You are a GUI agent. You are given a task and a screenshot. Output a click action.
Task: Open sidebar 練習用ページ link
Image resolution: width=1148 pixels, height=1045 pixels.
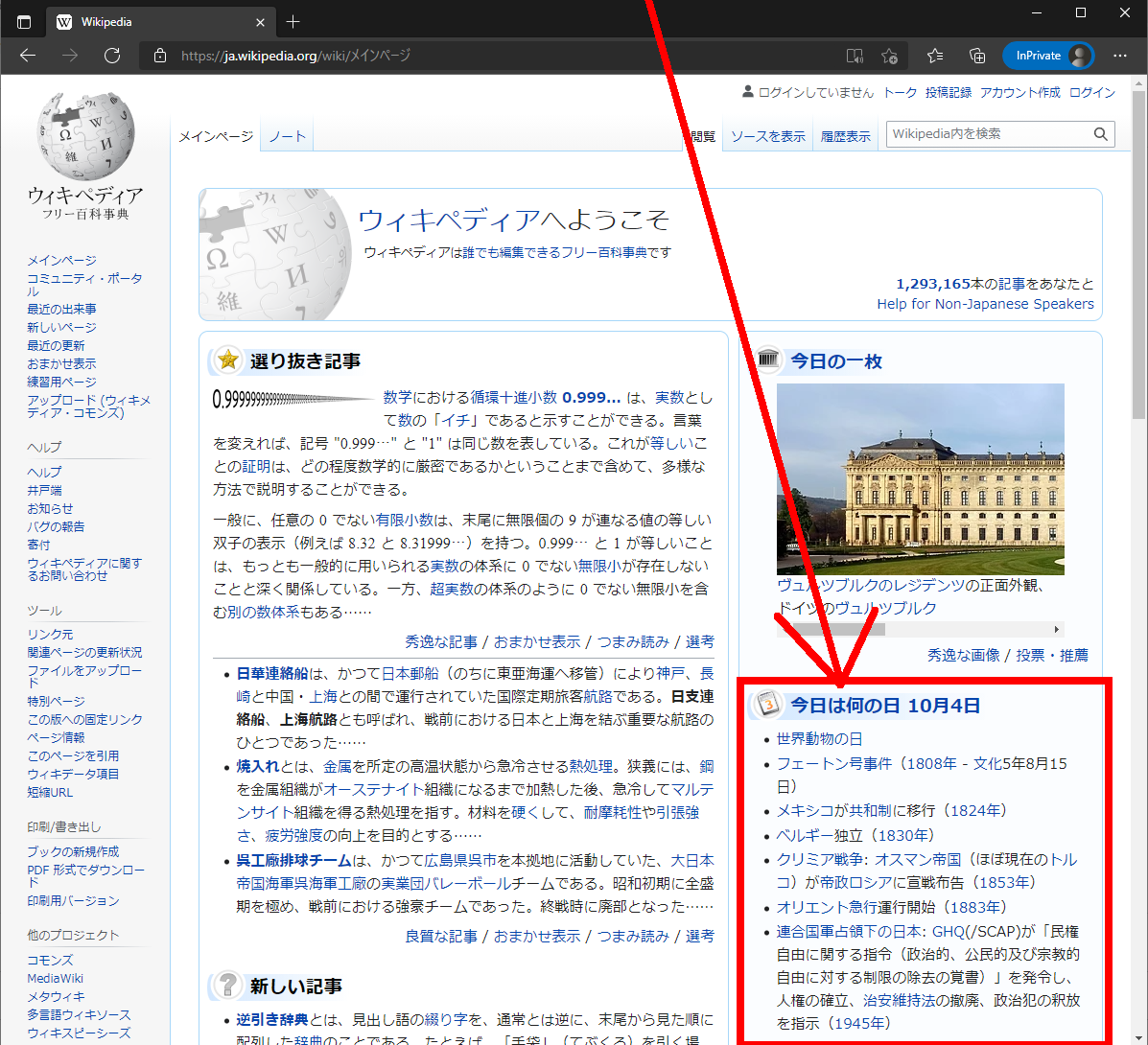point(61,382)
